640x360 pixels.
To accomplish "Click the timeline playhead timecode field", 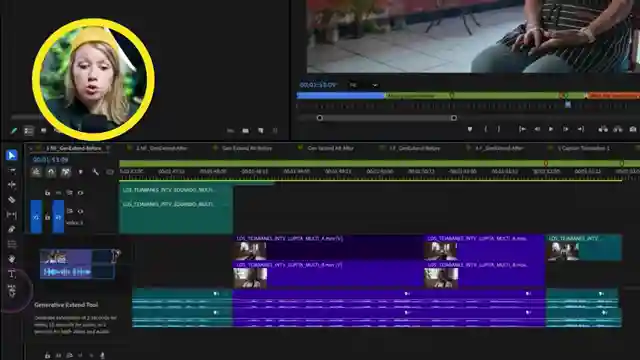I will [51, 160].
